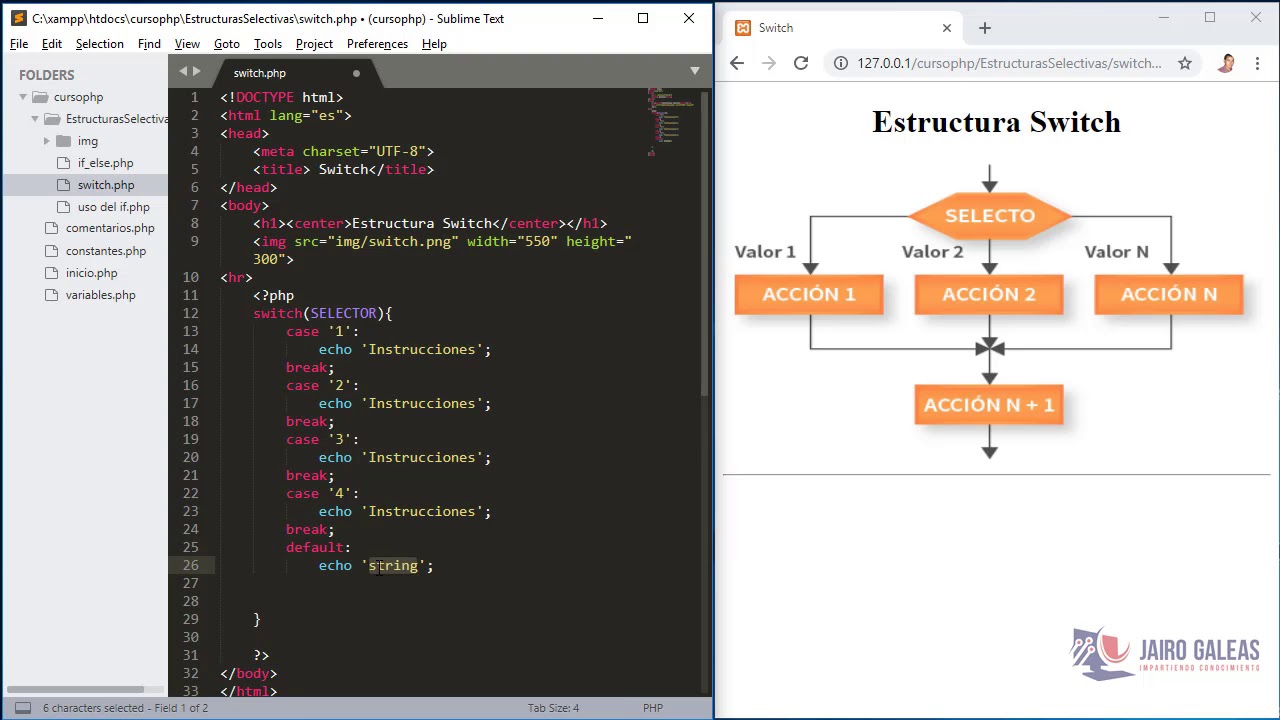The width and height of the screenshot is (1280, 720).
Task: Collapse the cursophp folder
Action: pyautogui.click(x=23, y=97)
